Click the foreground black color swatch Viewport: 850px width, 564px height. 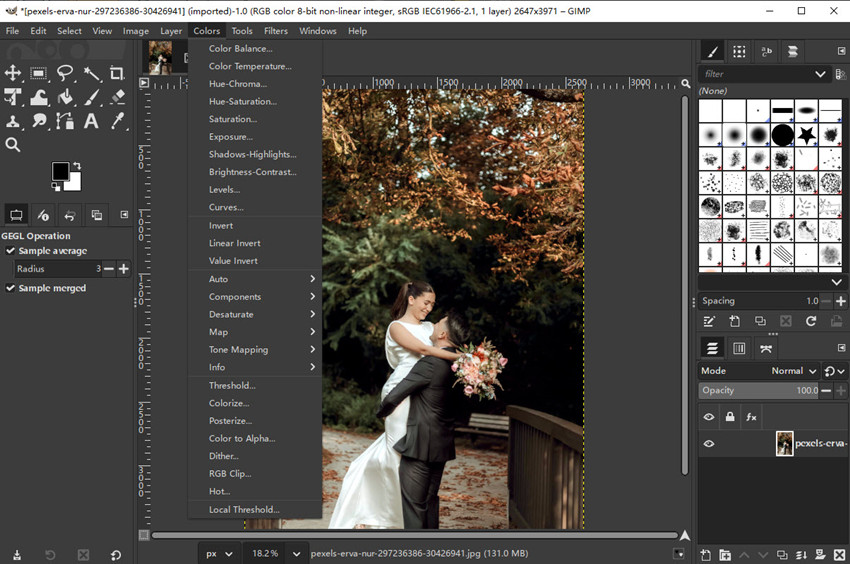click(x=60, y=171)
